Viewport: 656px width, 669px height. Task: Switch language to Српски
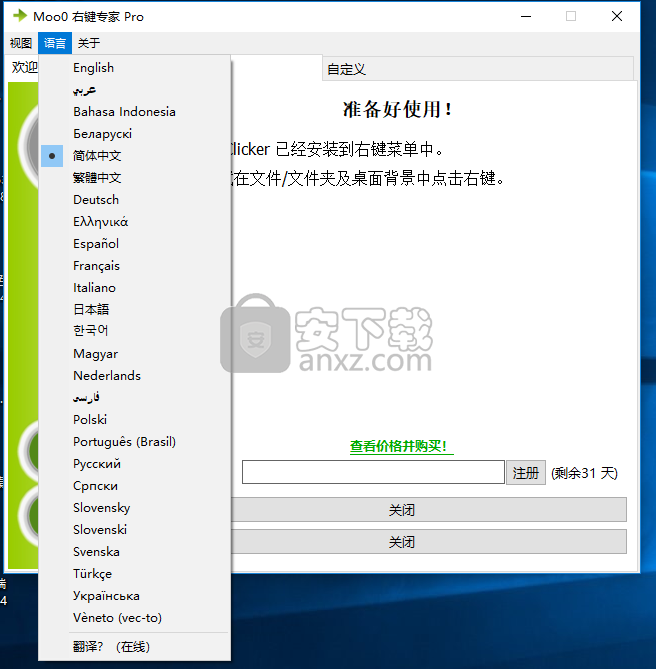point(135,486)
